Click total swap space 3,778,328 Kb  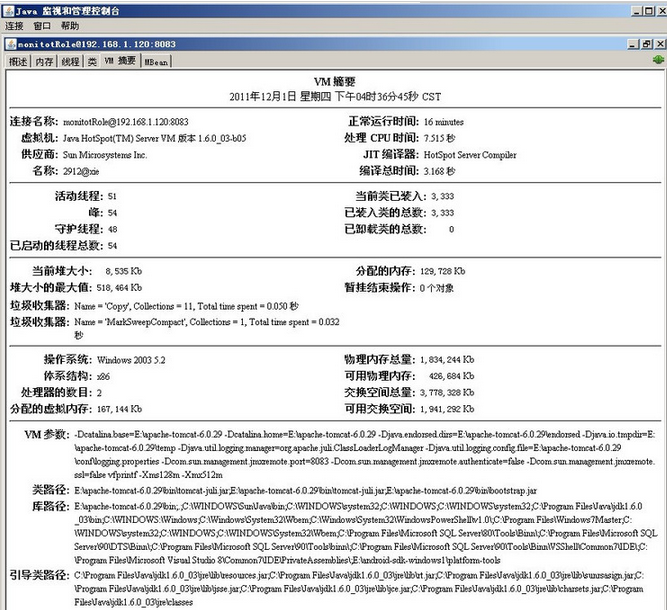click(x=447, y=393)
